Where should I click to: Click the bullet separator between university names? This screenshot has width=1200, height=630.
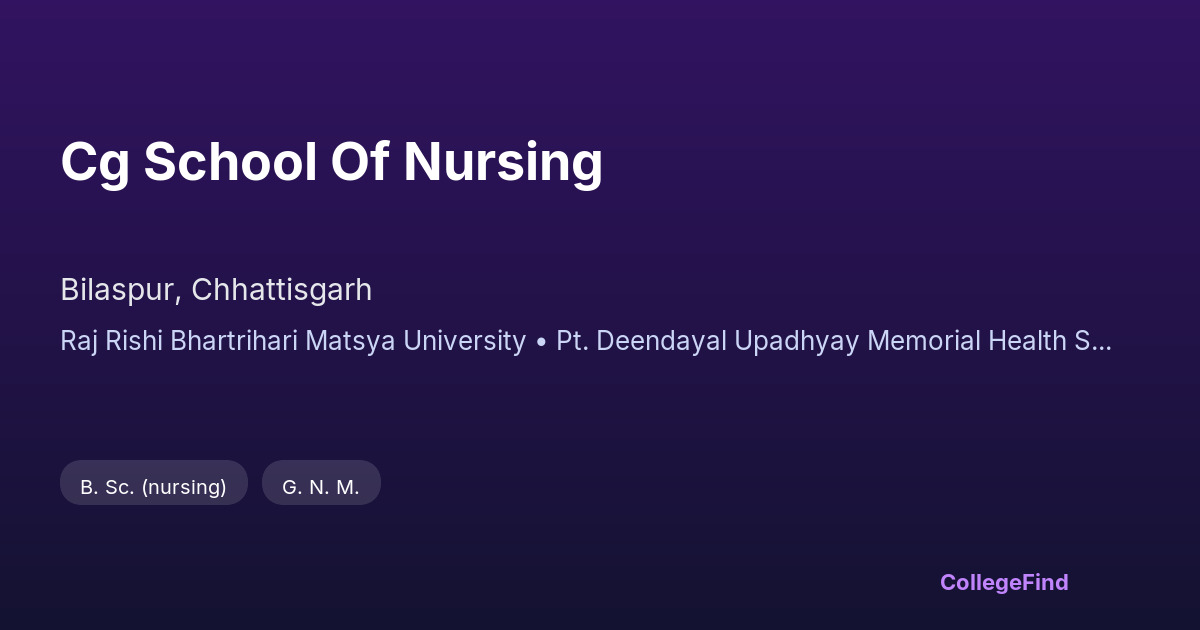click(541, 342)
